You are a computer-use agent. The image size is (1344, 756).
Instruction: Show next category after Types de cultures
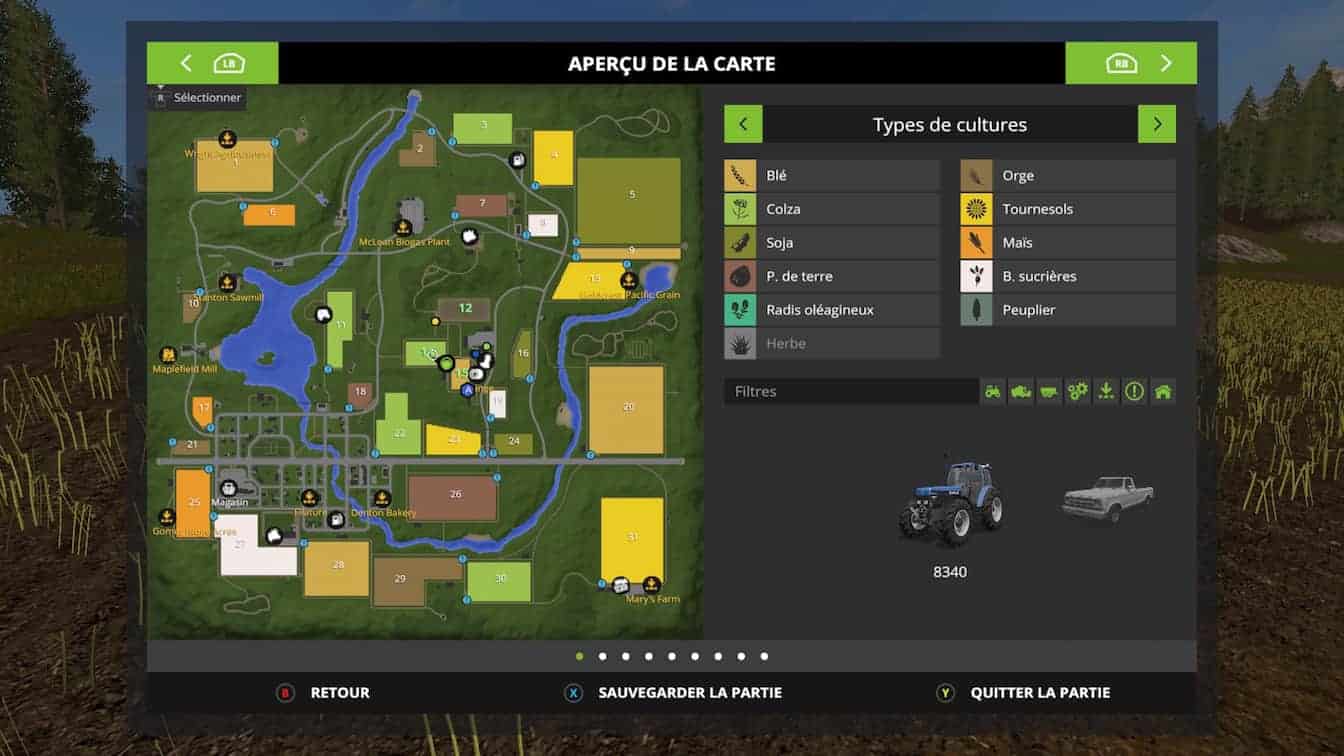(1157, 125)
